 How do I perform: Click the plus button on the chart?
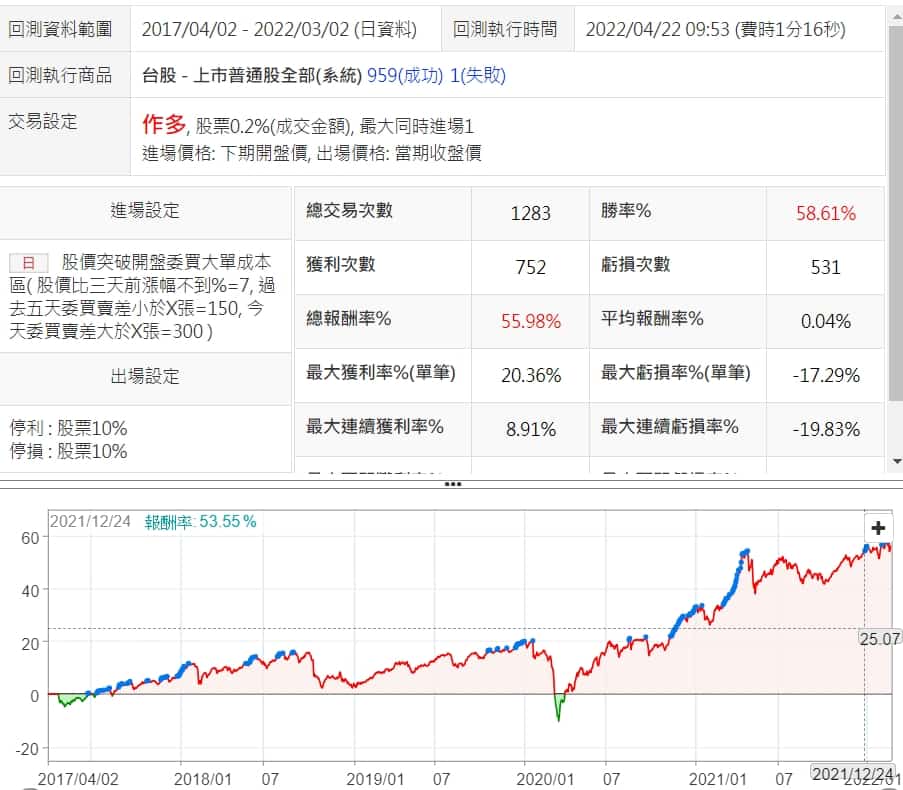pyautogui.click(x=878, y=528)
